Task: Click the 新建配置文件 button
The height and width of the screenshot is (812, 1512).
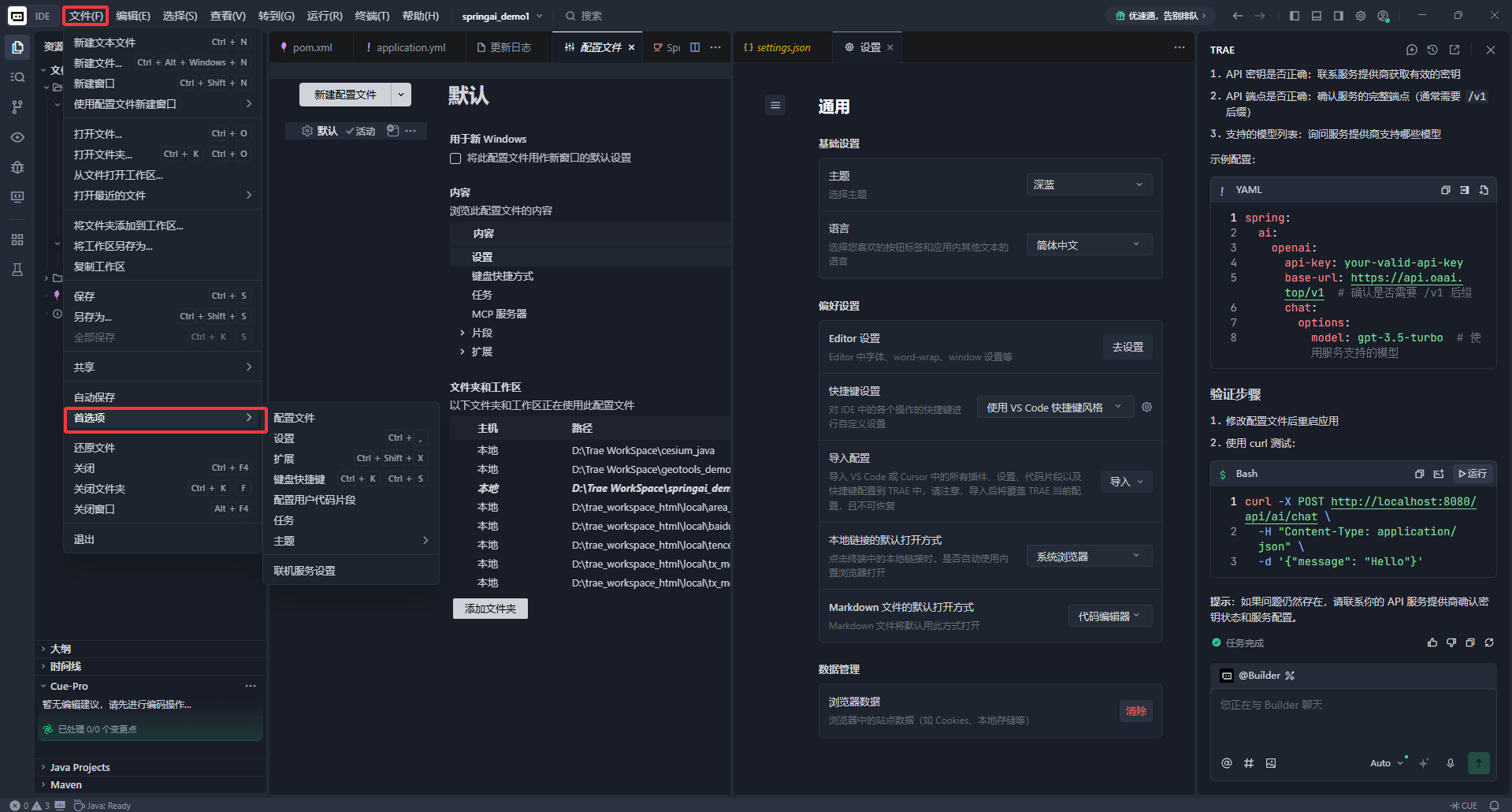Action: [345, 95]
